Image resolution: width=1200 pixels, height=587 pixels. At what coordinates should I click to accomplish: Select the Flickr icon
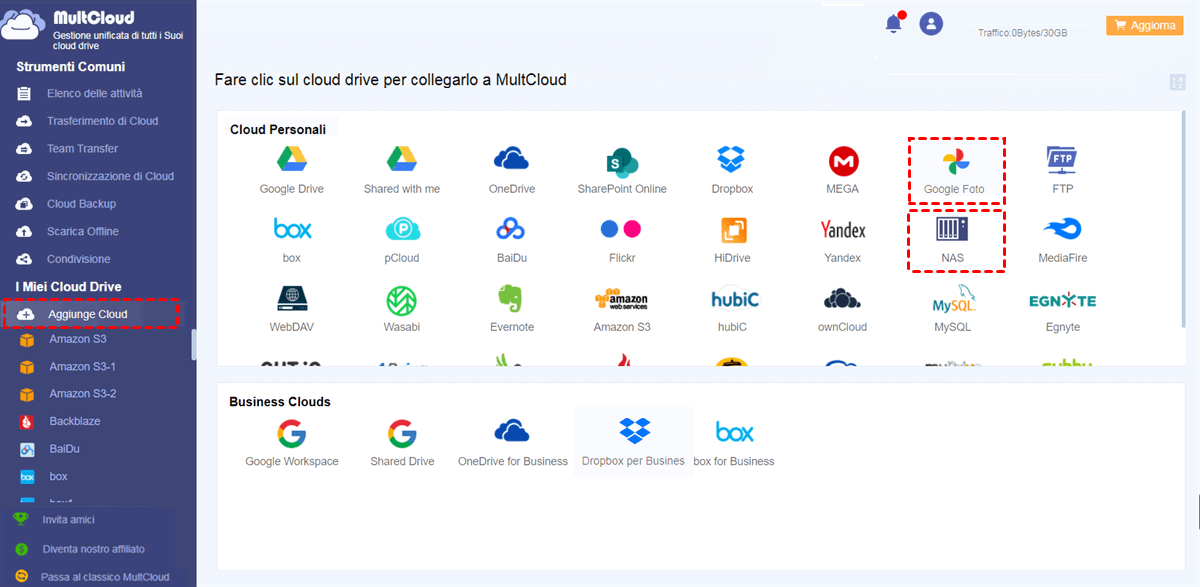622,229
